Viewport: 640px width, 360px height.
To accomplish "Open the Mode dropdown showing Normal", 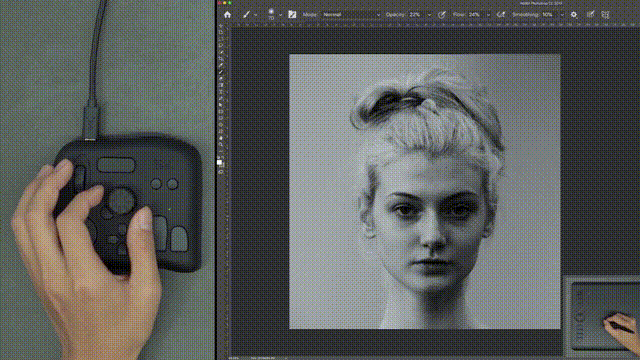I will click(x=351, y=15).
